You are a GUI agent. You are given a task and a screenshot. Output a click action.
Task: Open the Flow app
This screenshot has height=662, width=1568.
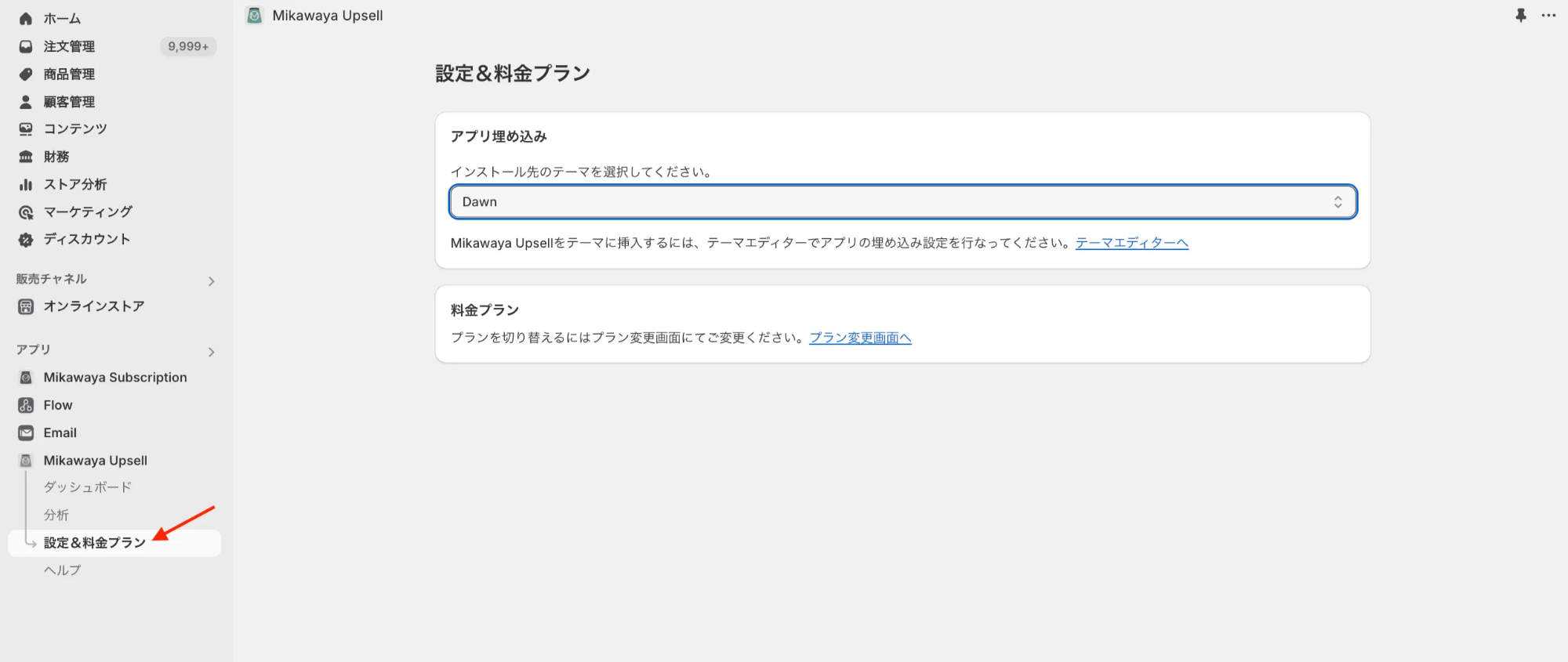click(58, 405)
